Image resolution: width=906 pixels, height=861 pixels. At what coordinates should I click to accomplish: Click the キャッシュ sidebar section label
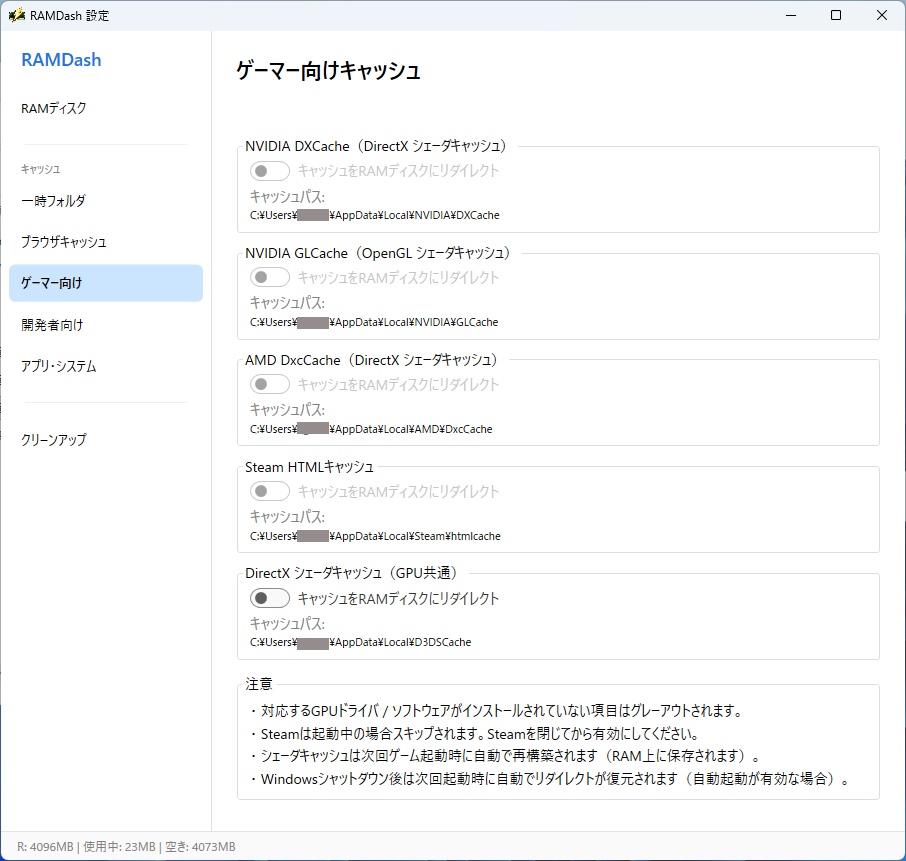click(40, 169)
